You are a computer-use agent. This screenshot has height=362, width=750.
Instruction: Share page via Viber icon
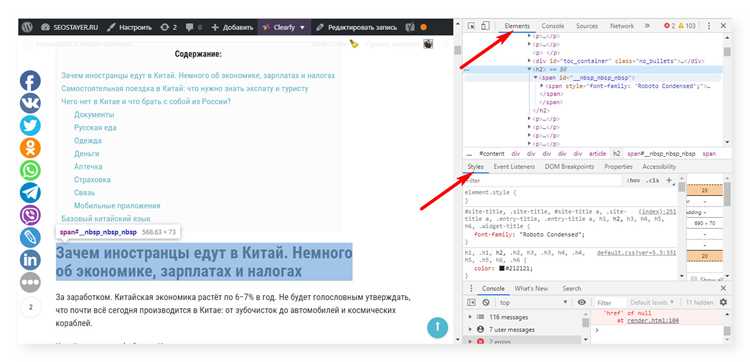click(x=30, y=215)
